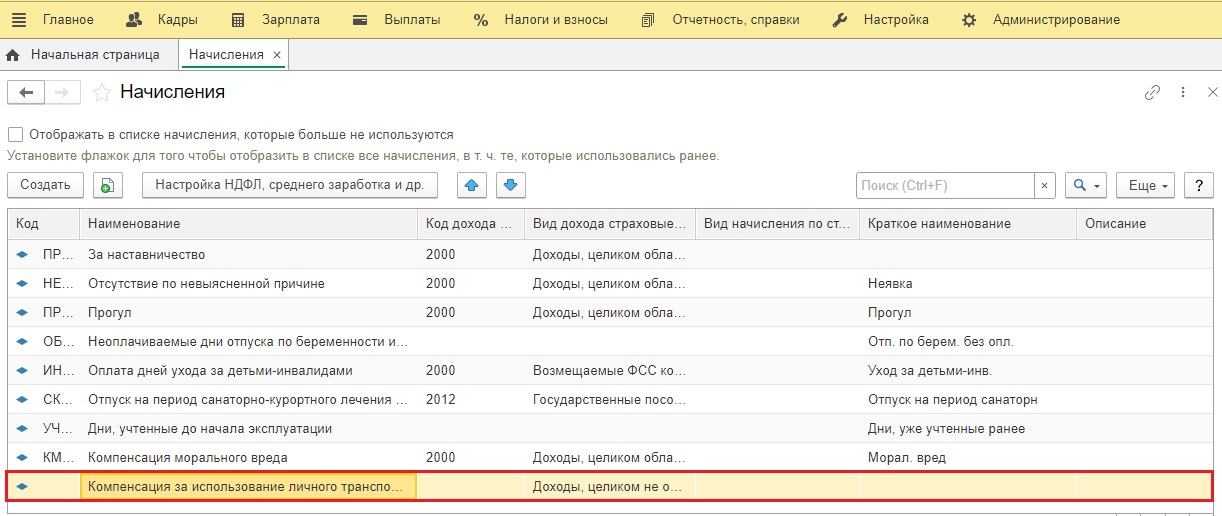This screenshot has width=1222, height=516.
Task: Click Государственные посо... income type cell
Action: [x=610, y=399]
